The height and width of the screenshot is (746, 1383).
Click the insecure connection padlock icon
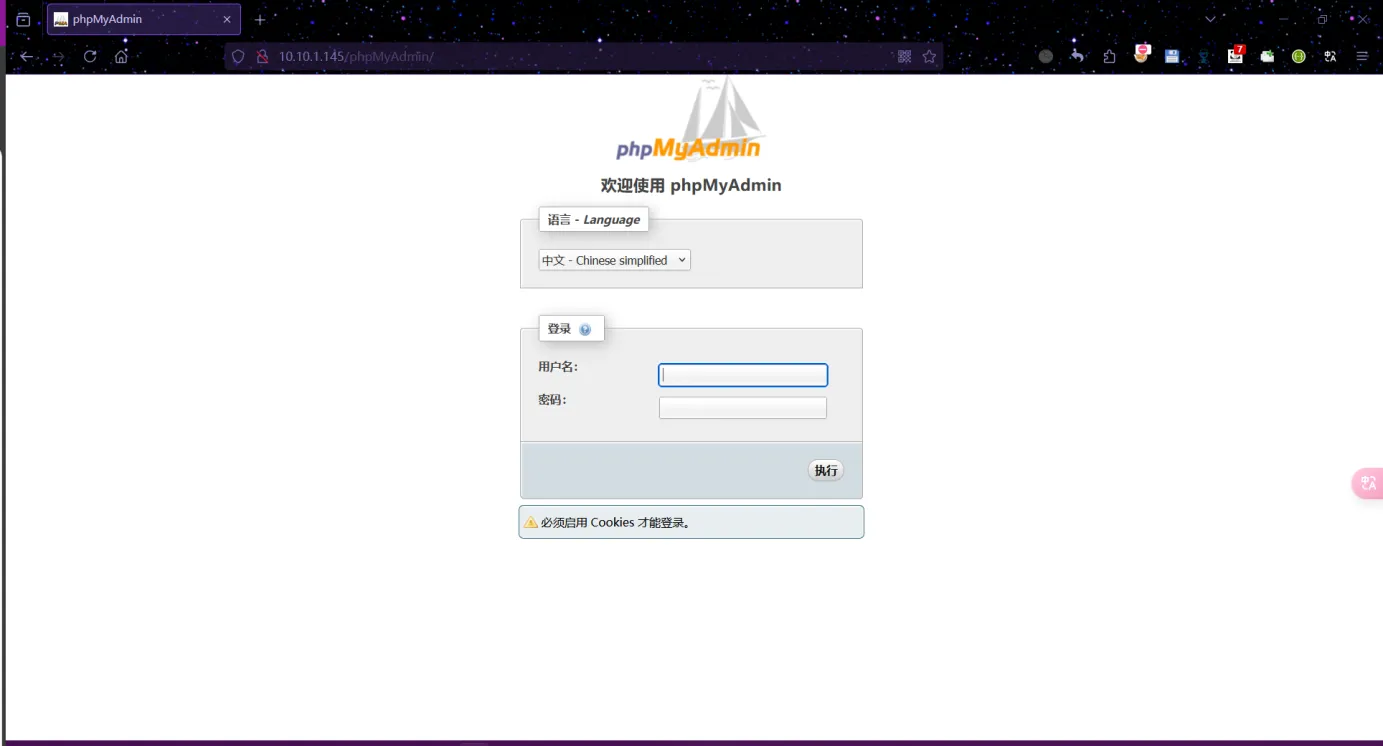[263, 57]
